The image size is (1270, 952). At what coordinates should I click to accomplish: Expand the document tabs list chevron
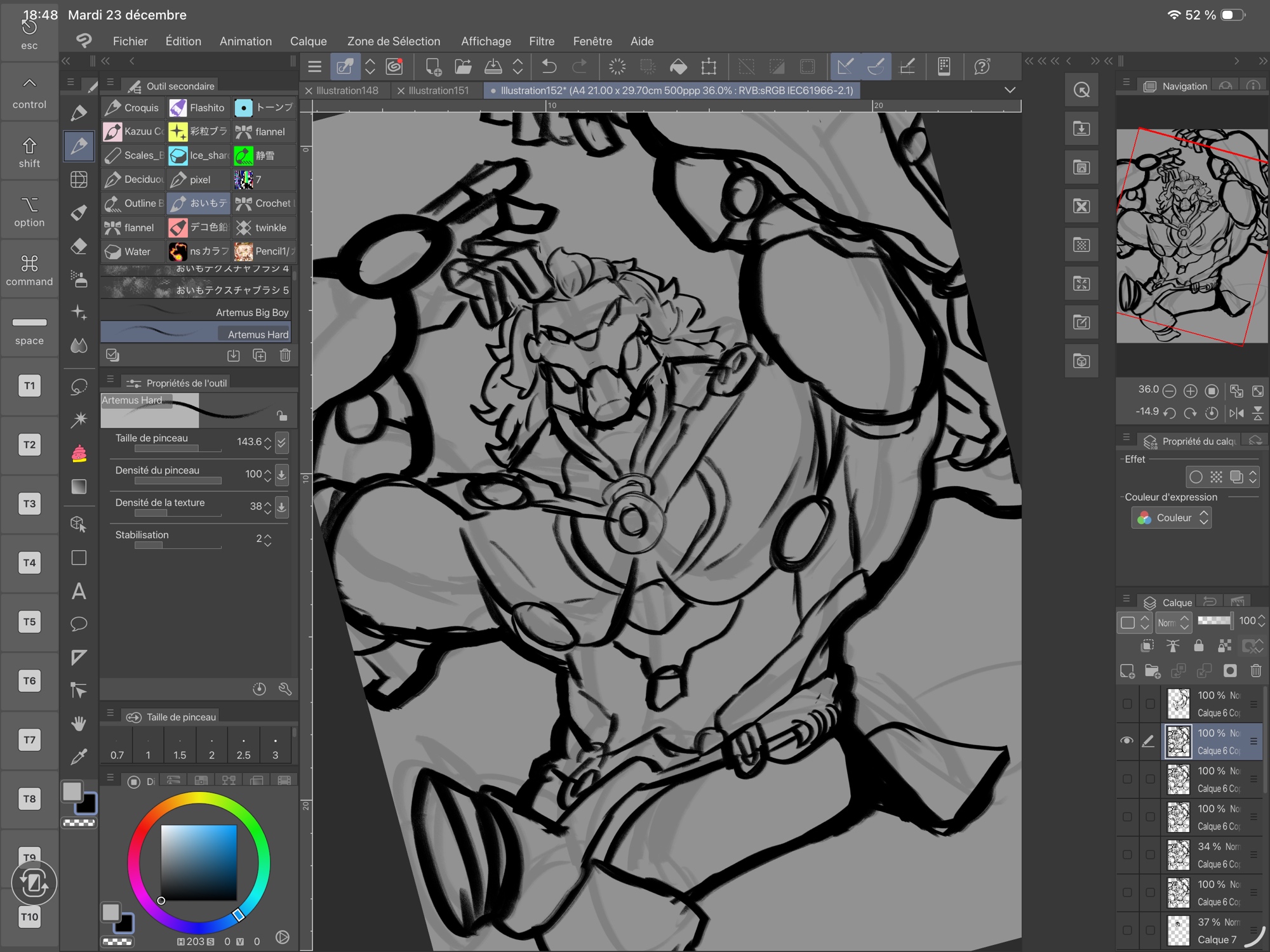[1010, 90]
